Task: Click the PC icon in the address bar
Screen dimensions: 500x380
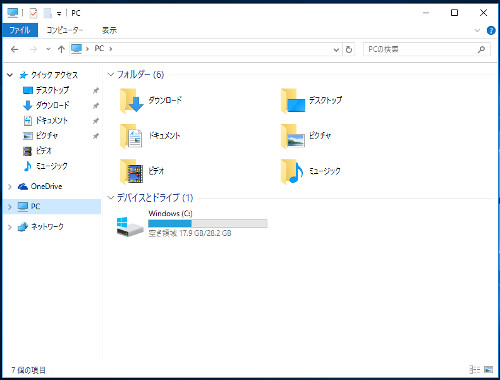Action: 76,49
